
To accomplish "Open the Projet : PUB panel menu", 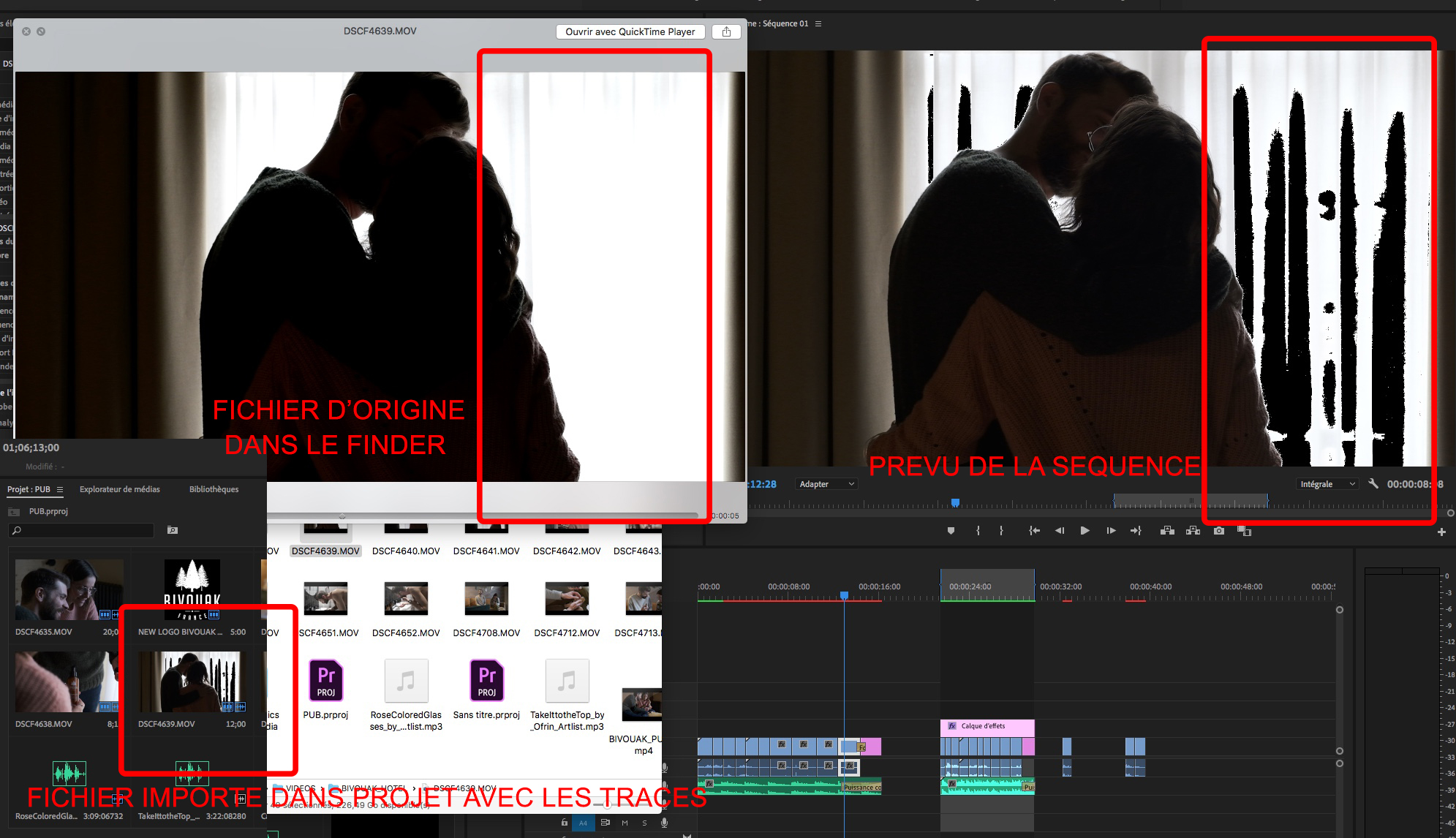I will [x=60, y=489].
